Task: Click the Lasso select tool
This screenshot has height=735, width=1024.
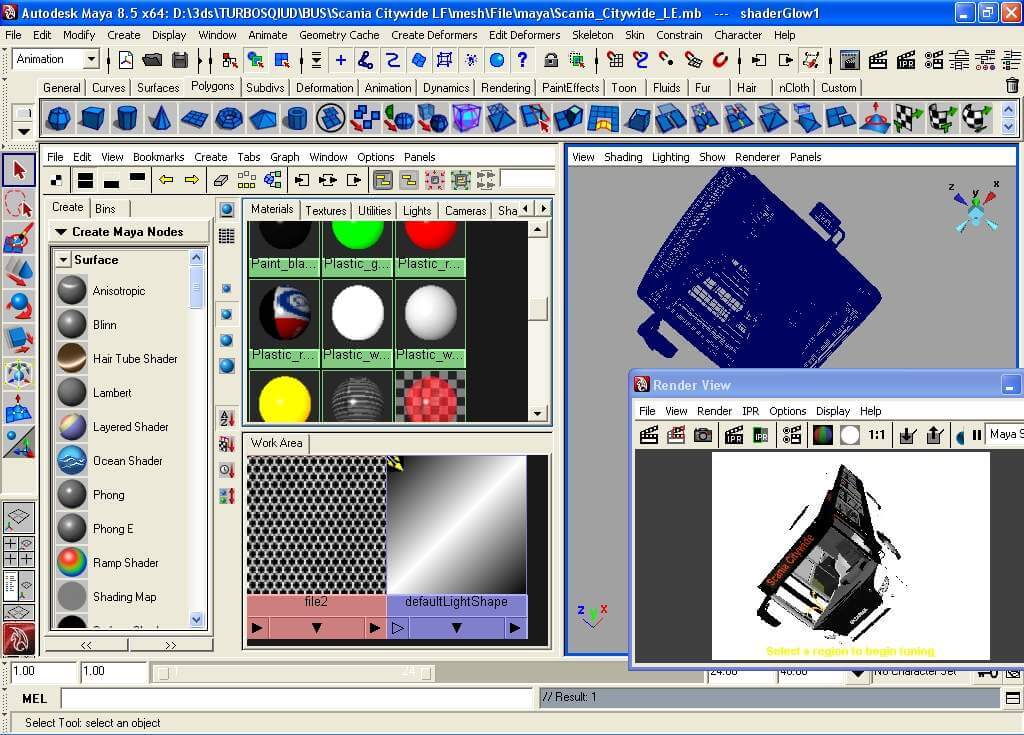Action: tap(19, 203)
